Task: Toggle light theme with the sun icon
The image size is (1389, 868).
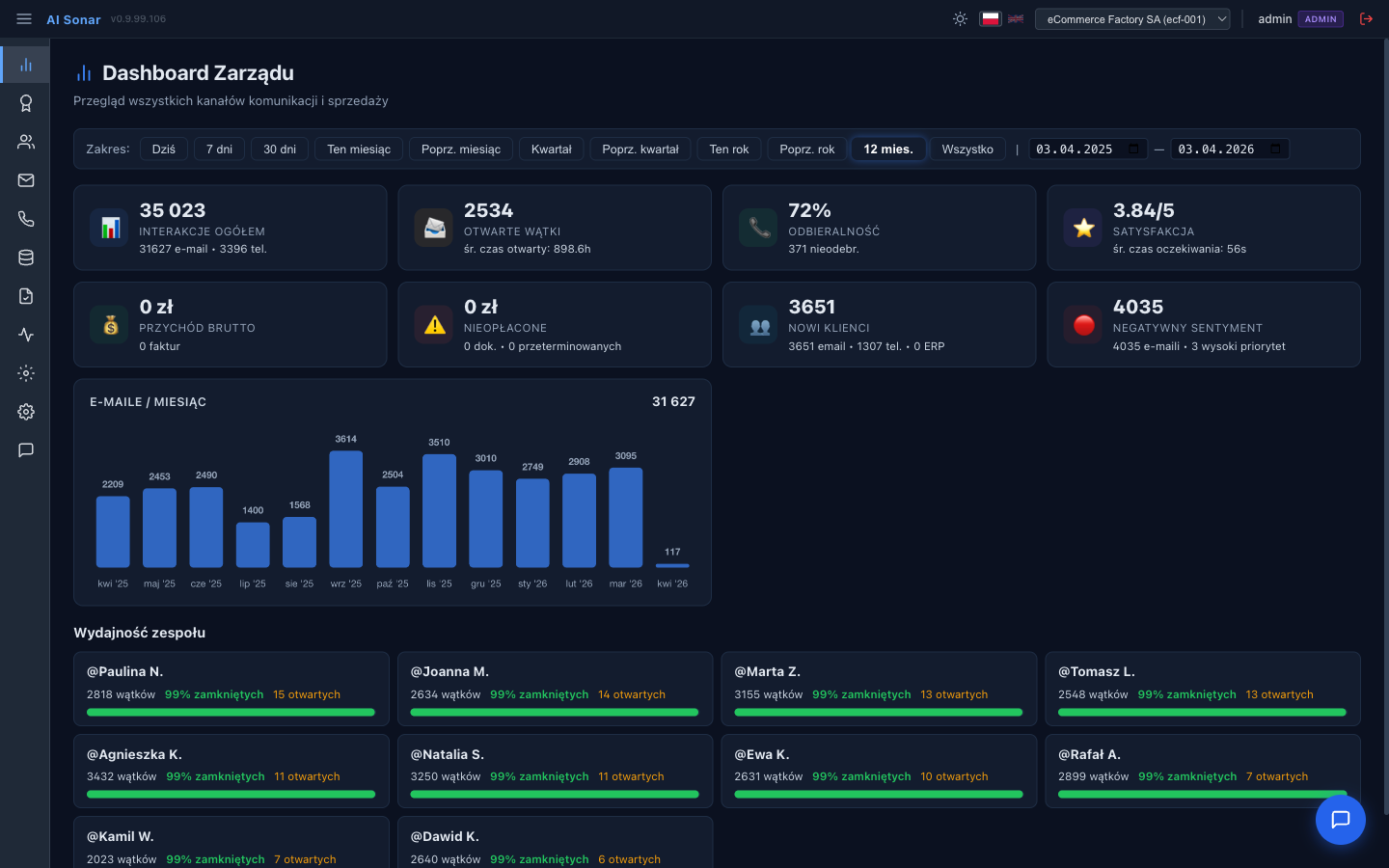Action: tap(960, 18)
